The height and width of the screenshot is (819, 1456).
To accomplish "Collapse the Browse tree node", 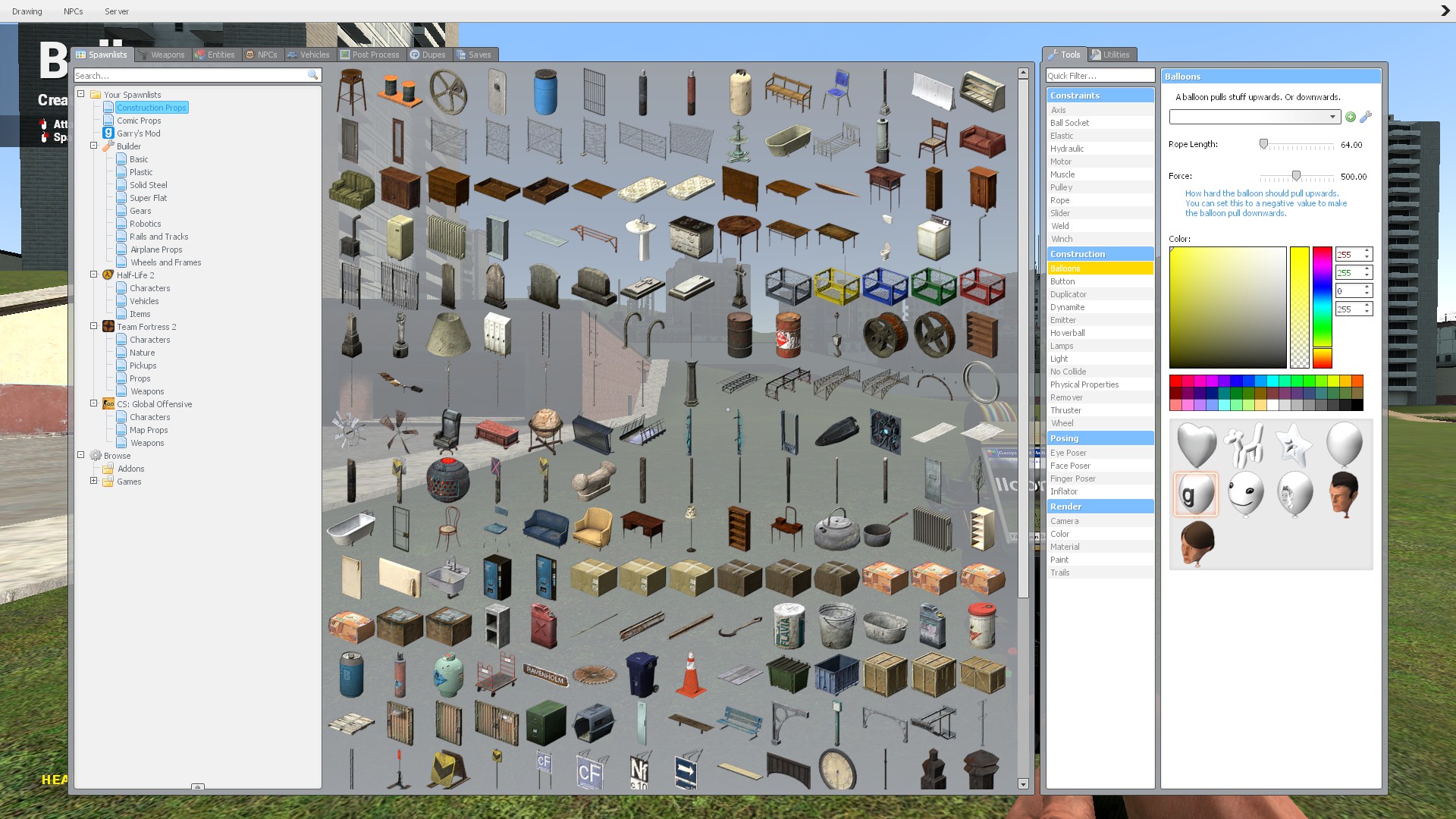I will [x=80, y=455].
